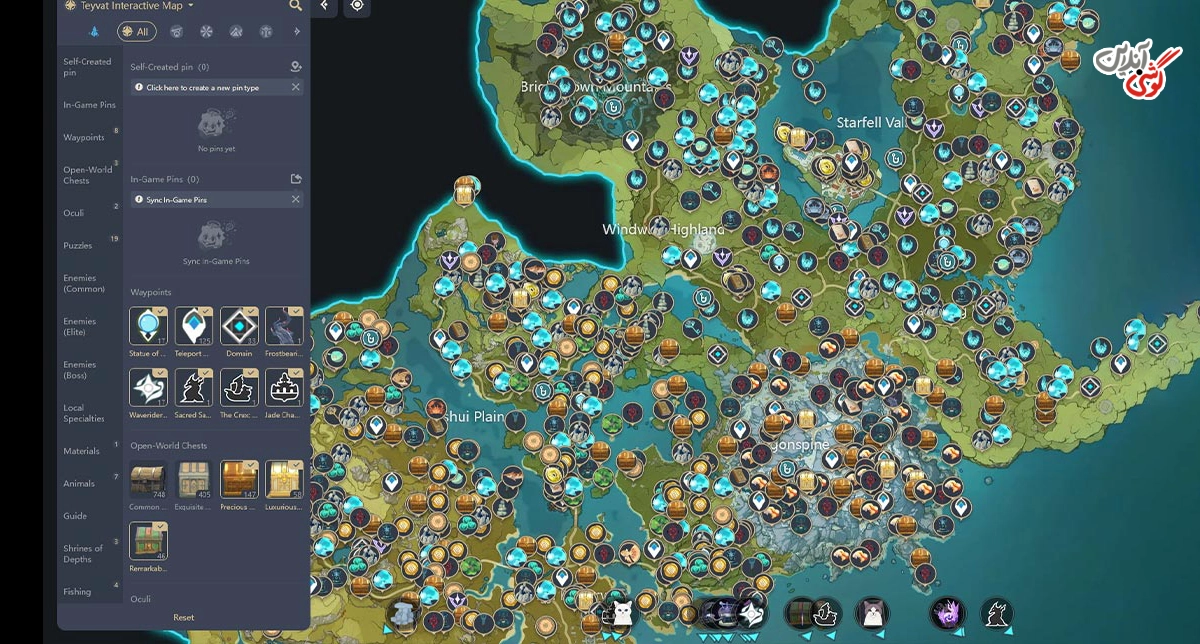Image resolution: width=1200 pixels, height=644 pixels.
Task: Open Guide category
Action: [75, 516]
